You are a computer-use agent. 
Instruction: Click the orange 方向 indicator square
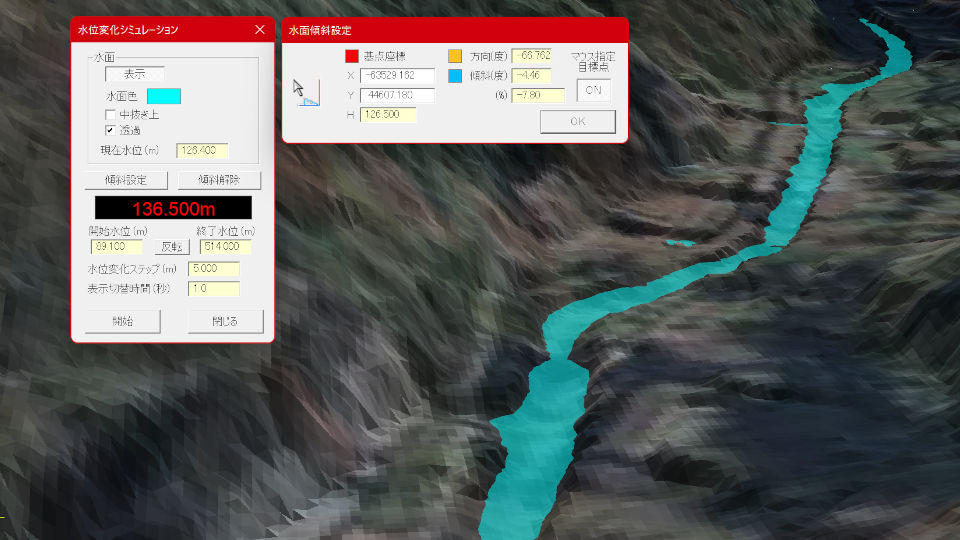click(x=455, y=56)
